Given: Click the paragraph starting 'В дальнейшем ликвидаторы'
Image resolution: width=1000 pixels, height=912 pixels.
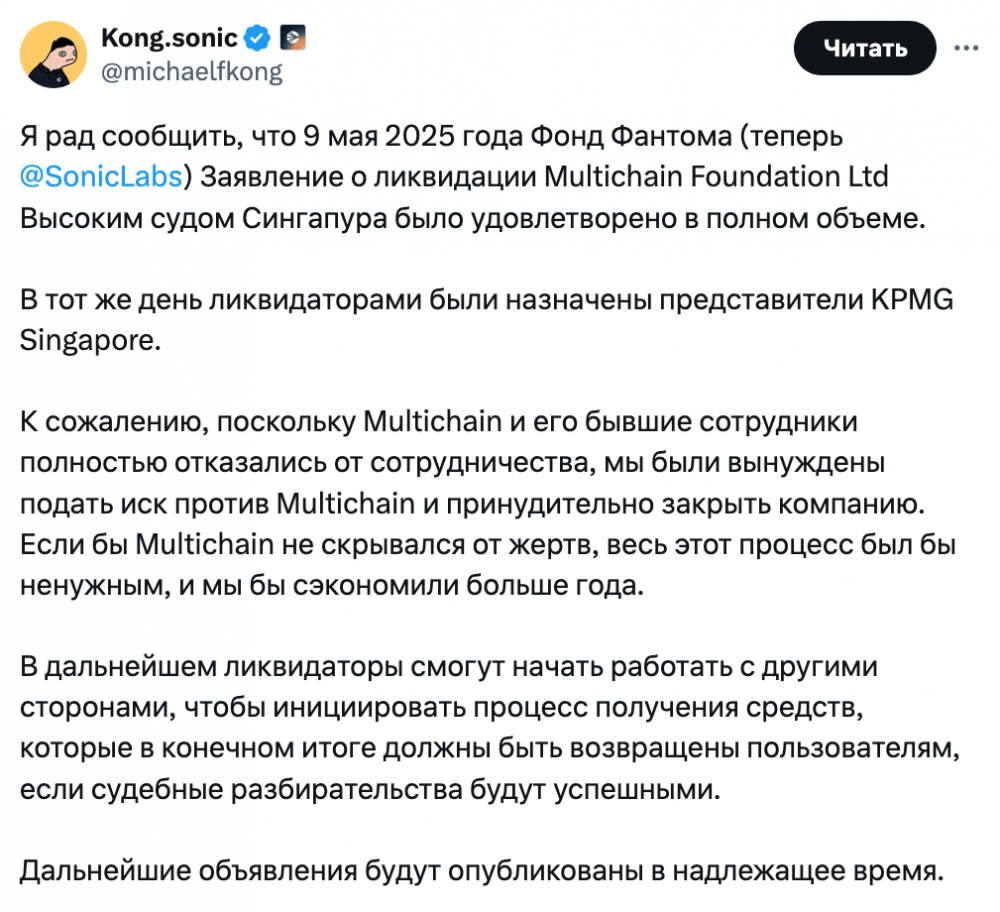Looking at the screenshot, I should click(490, 728).
